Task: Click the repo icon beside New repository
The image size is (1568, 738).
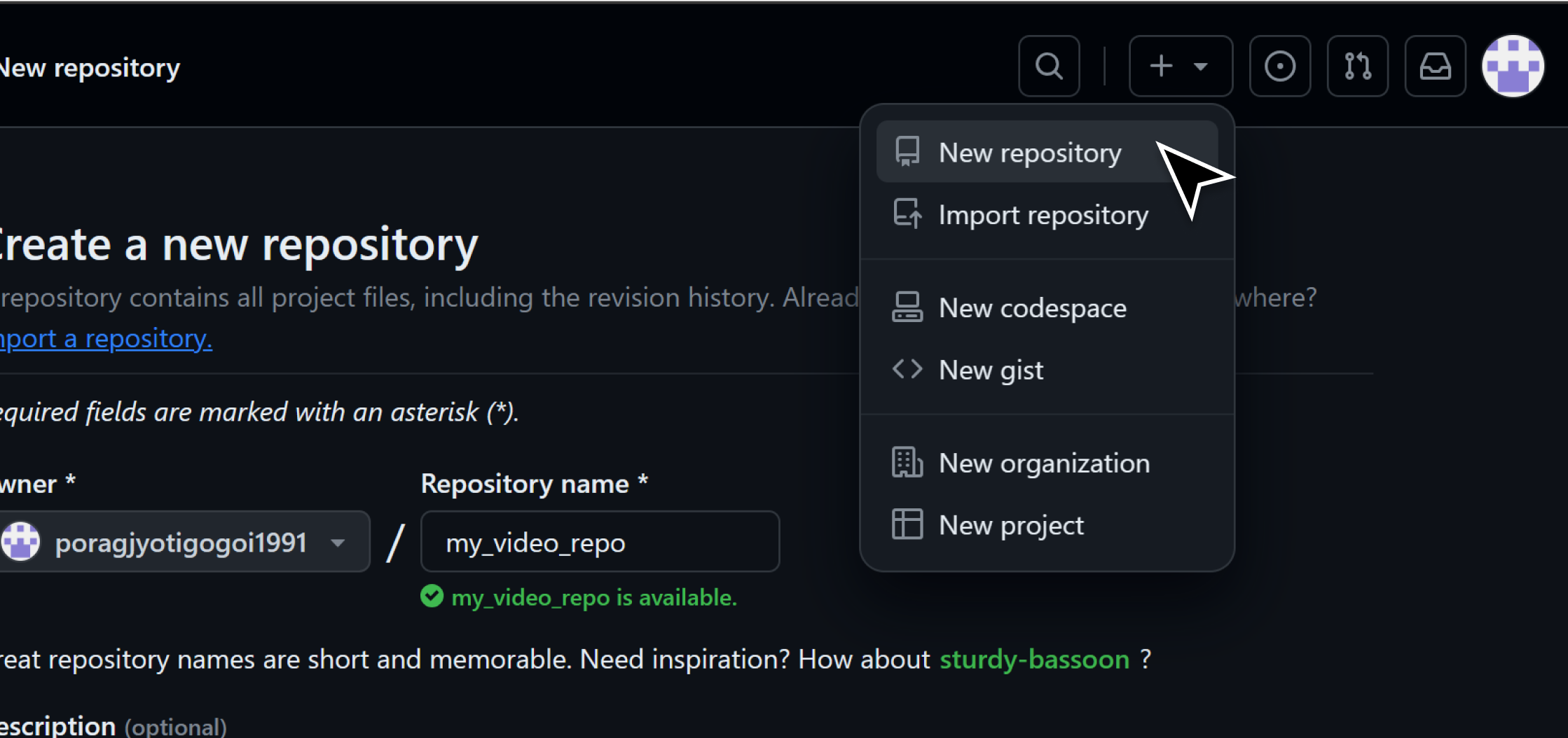Action: pyautogui.click(x=907, y=151)
